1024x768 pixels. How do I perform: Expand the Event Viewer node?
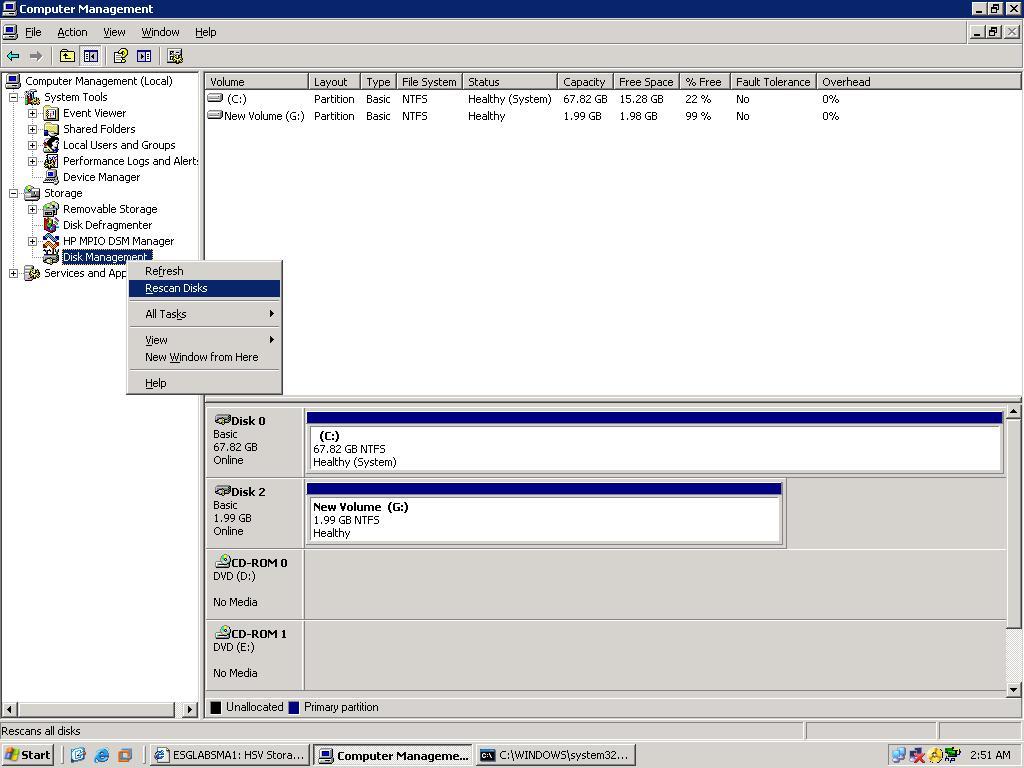coord(33,114)
